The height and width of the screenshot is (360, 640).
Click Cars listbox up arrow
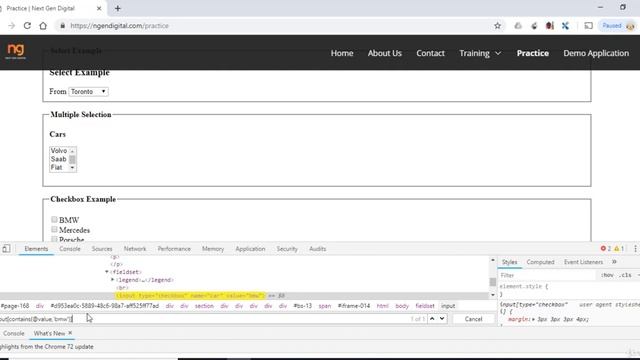pos(72,151)
